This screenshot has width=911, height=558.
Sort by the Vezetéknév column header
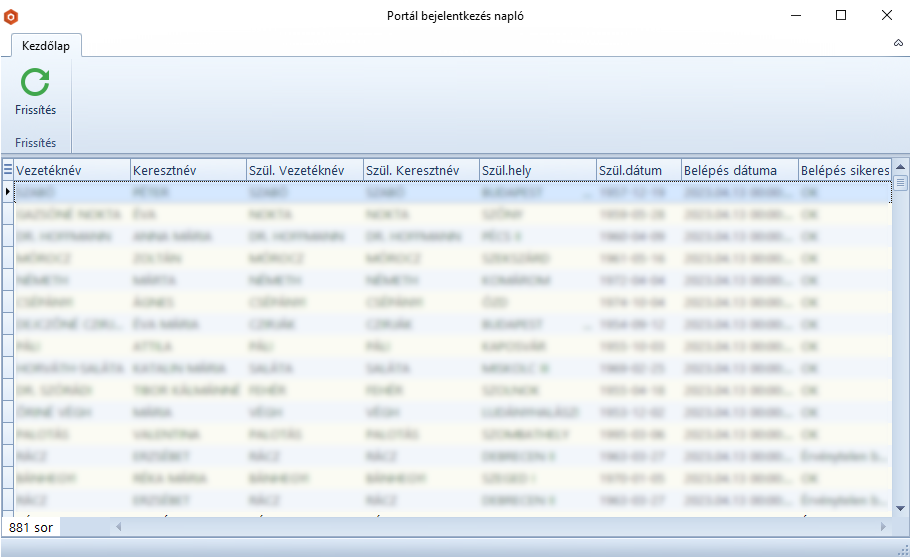pyautogui.click(x=72, y=170)
